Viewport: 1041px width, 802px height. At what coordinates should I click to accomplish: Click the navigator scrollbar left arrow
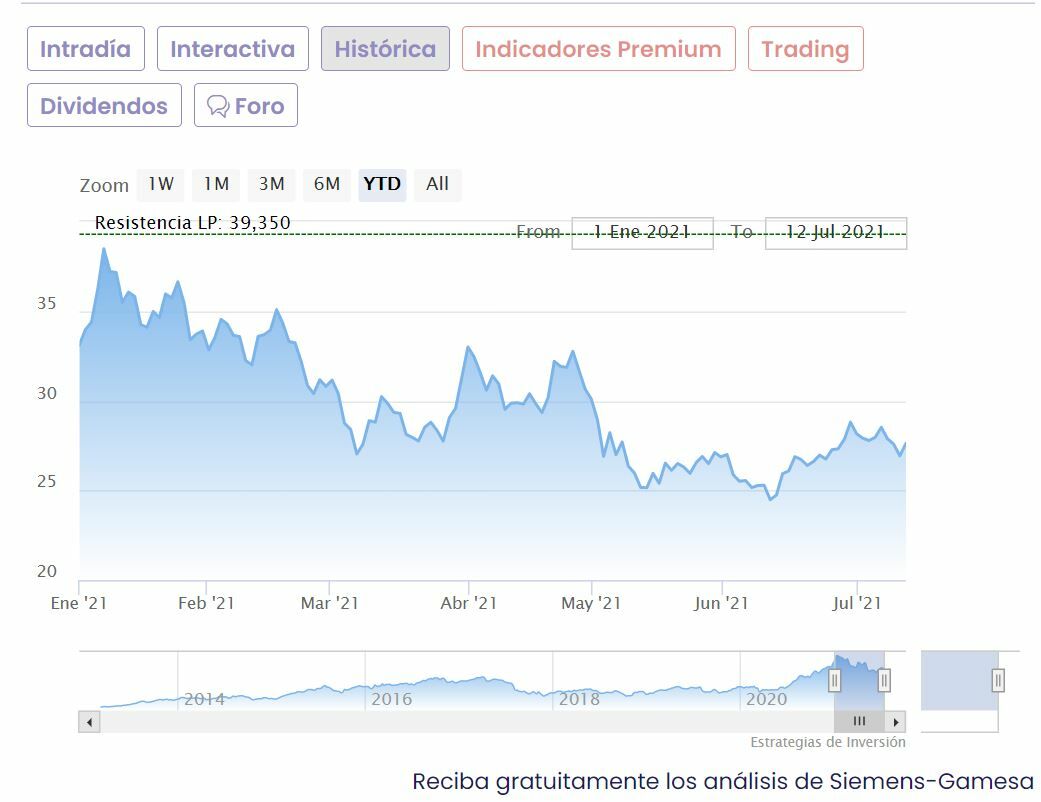[x=90, y=721]
